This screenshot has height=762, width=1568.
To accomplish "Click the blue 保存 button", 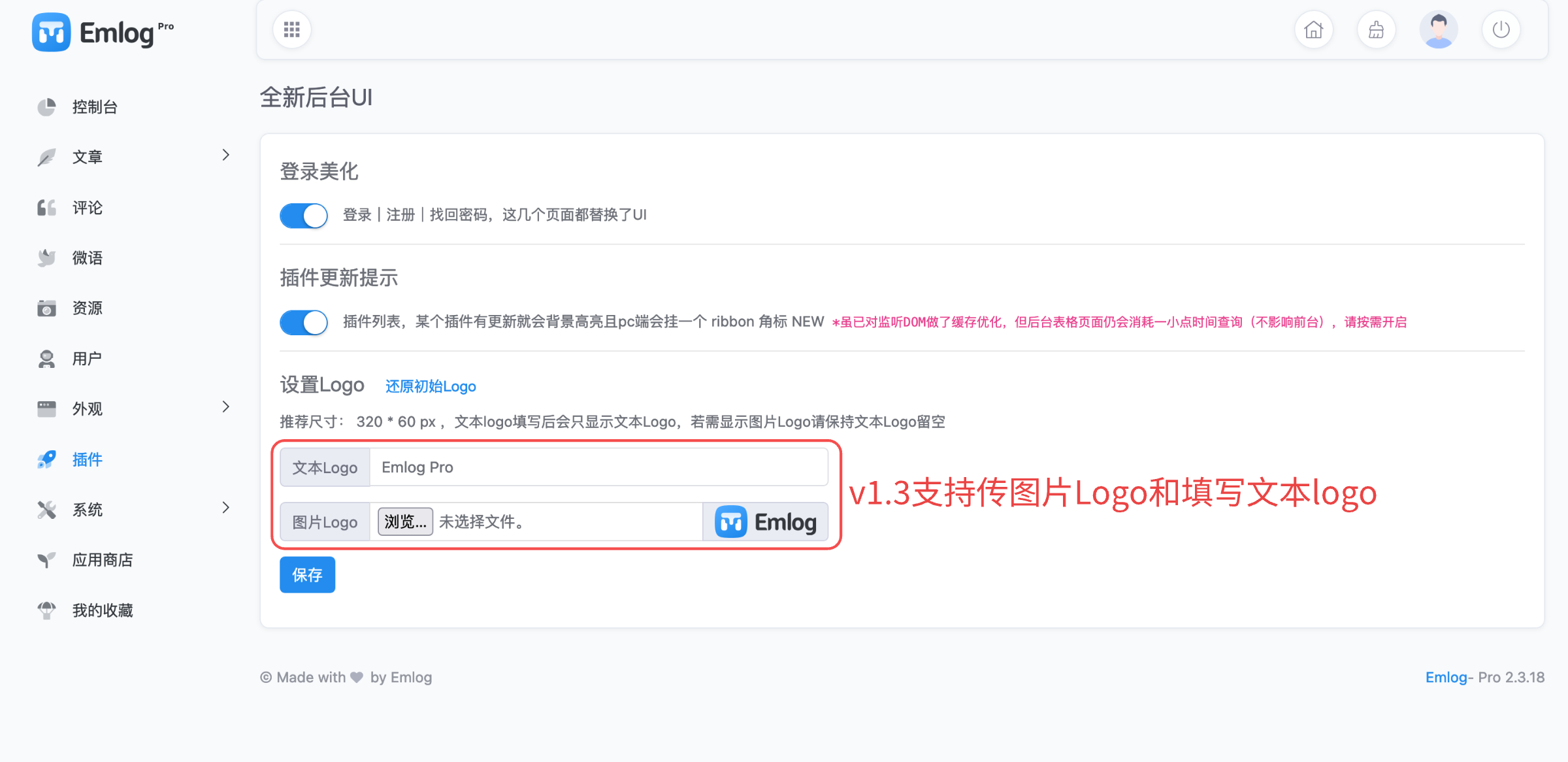I will 307,575.
